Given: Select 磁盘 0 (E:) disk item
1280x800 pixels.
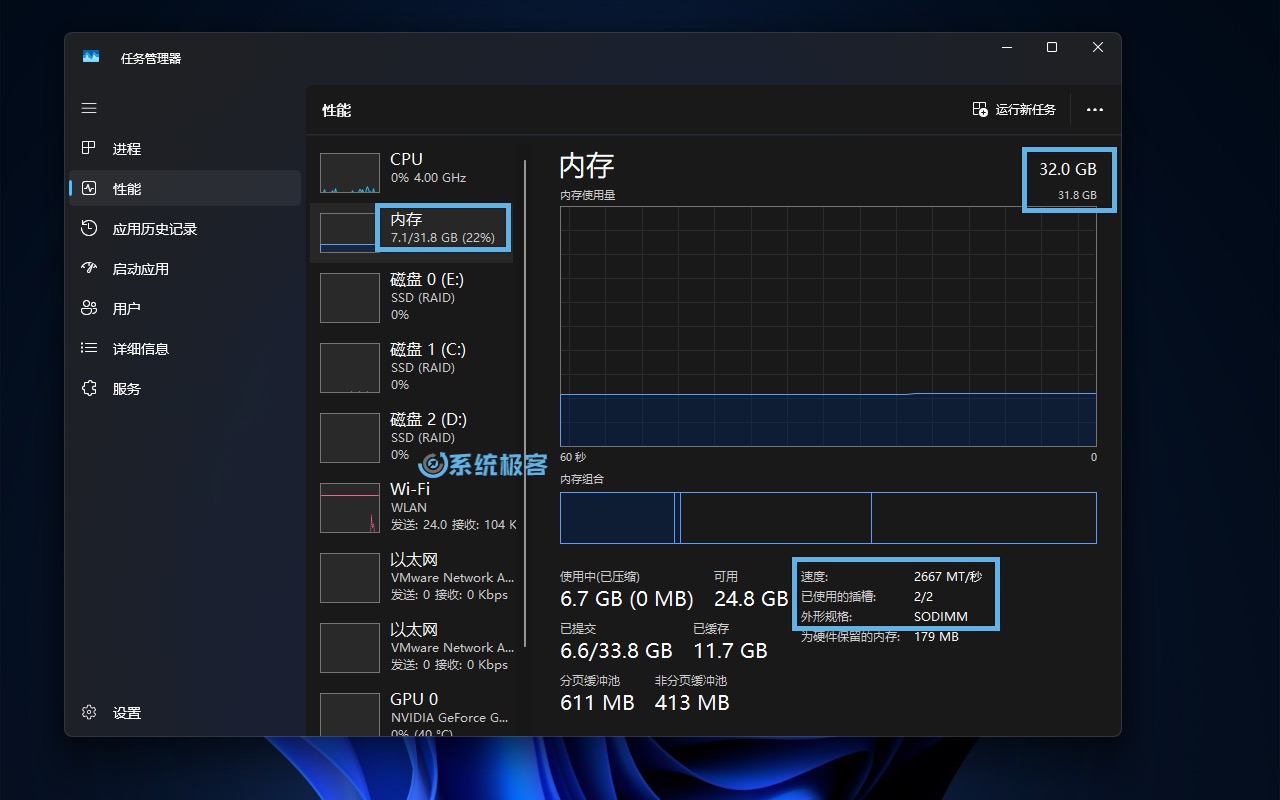Looking at the screenshot, I should coord(412,297).
